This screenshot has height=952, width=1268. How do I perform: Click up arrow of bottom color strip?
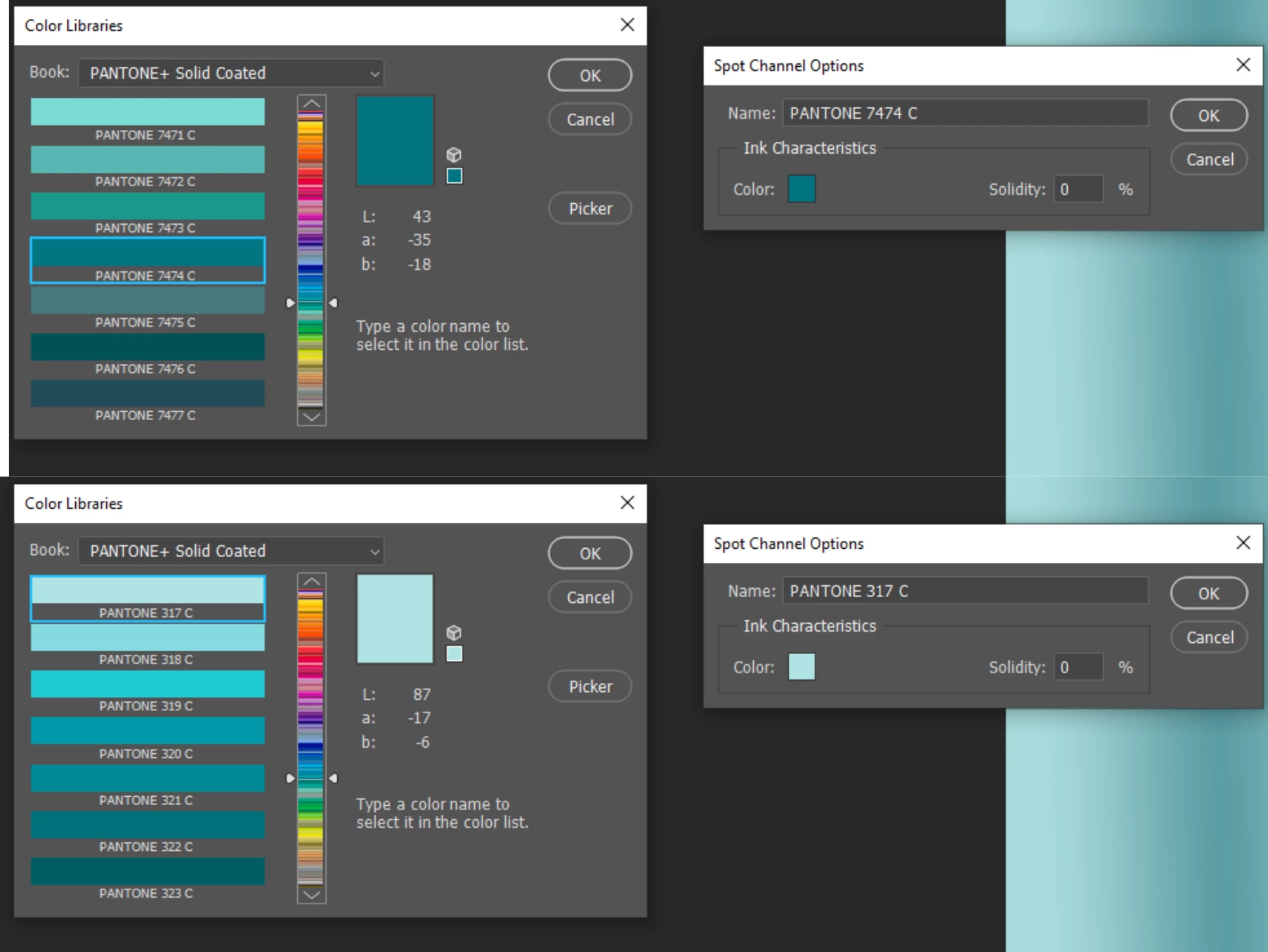tap(311, 581)
